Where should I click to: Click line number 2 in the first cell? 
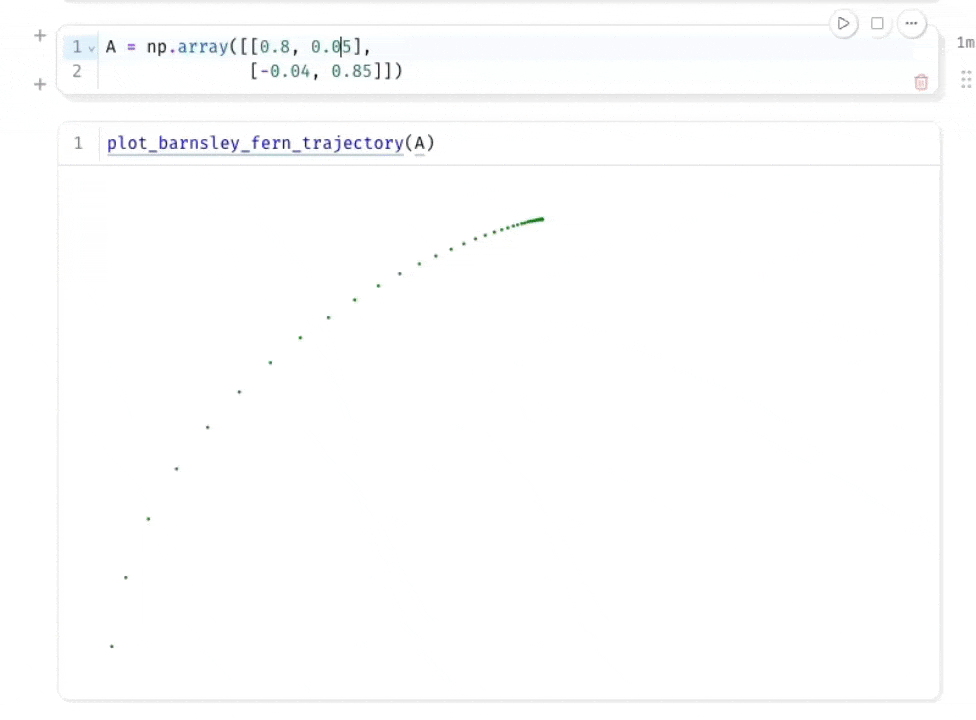pyautogui.click(x=77, y=71)
